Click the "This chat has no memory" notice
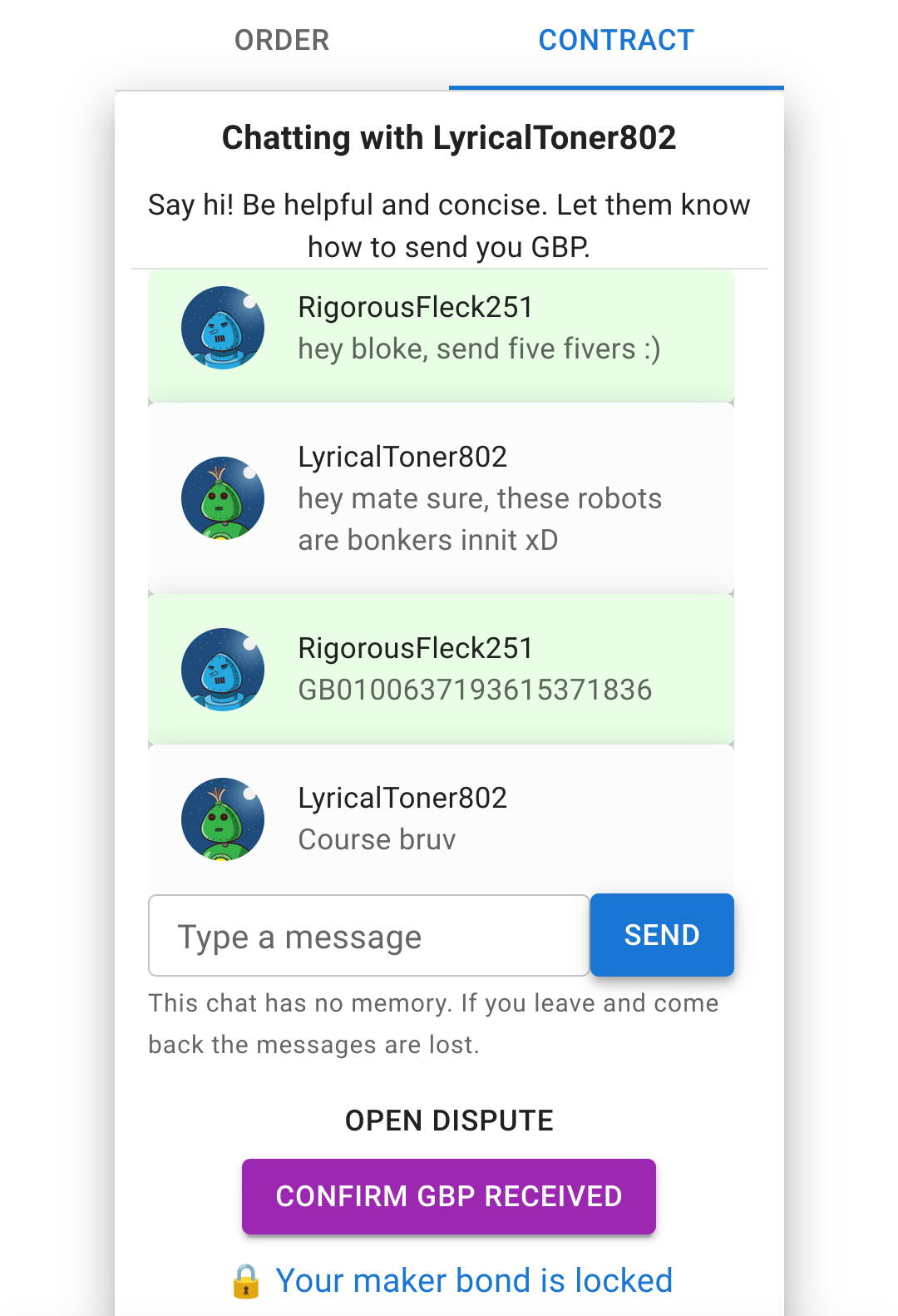 click(x=433, y=1023)
